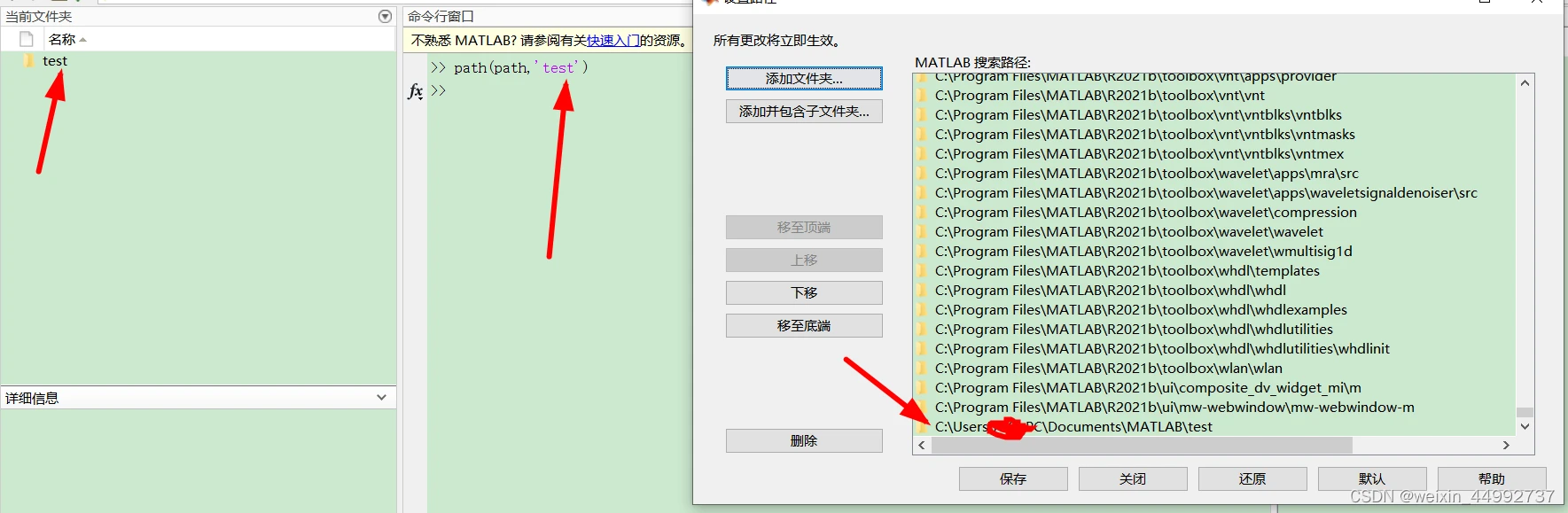
Task: Sort files by the 名称 column header
Action: tap(62, 39)
